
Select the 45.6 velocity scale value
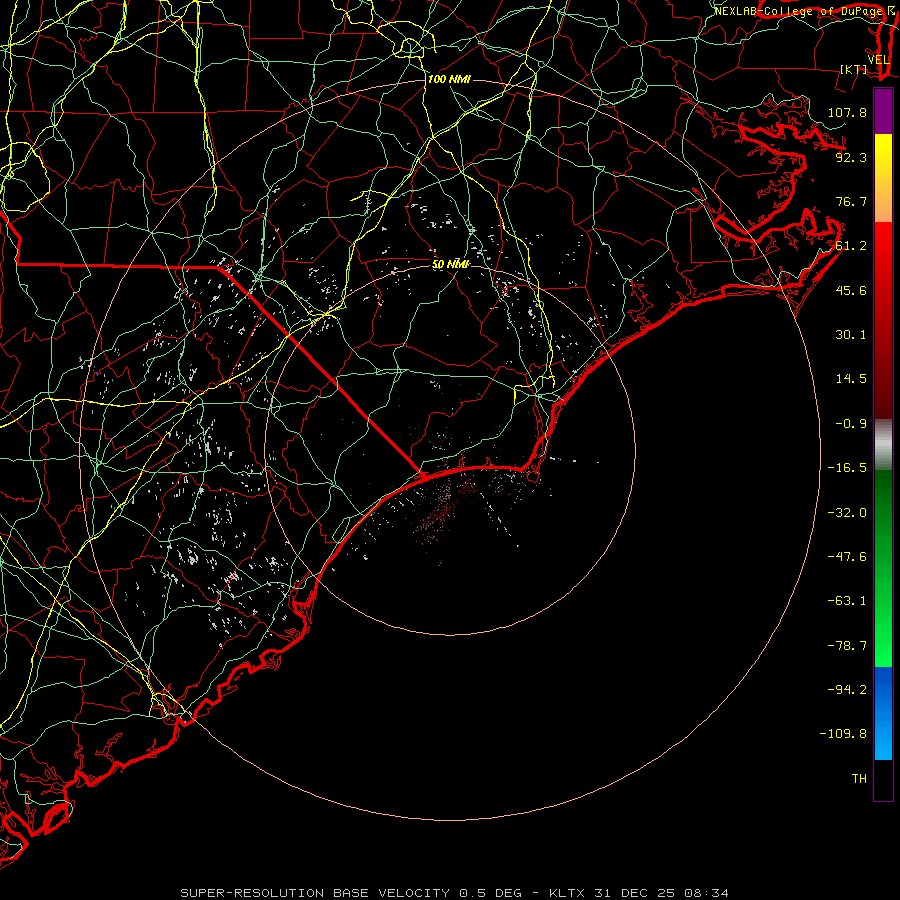click(851, 290)
